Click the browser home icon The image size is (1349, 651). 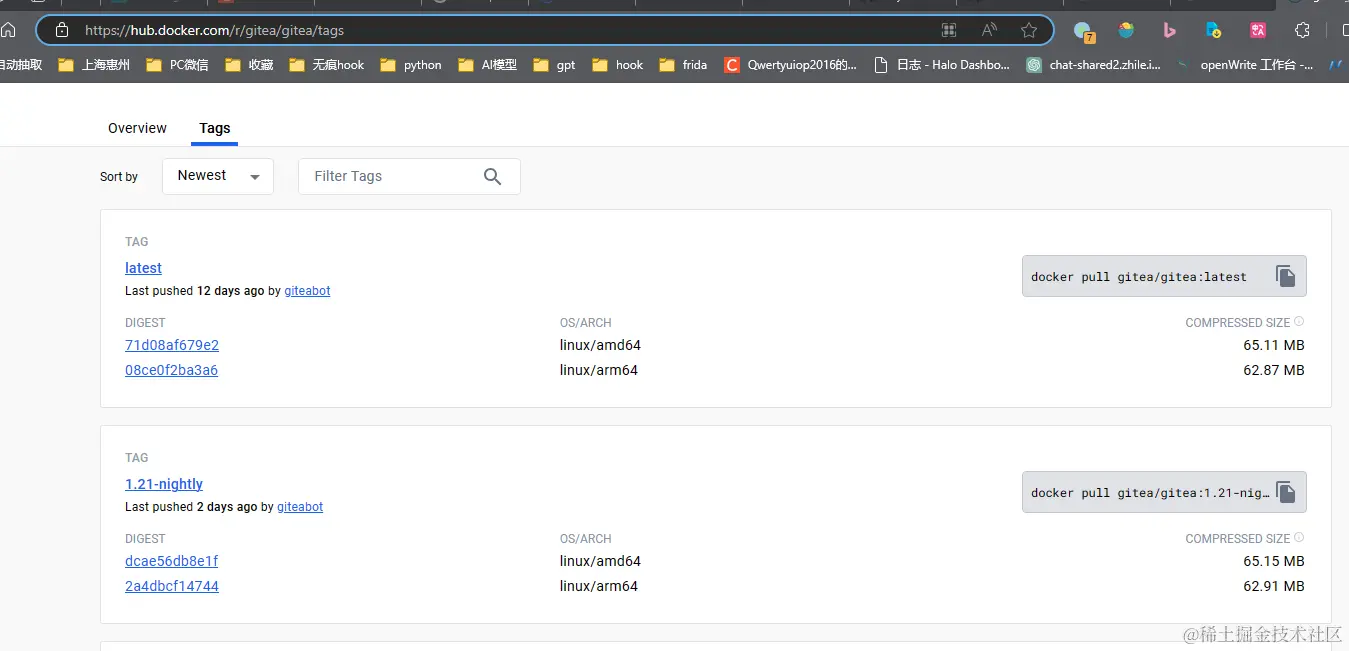point(8,30)
